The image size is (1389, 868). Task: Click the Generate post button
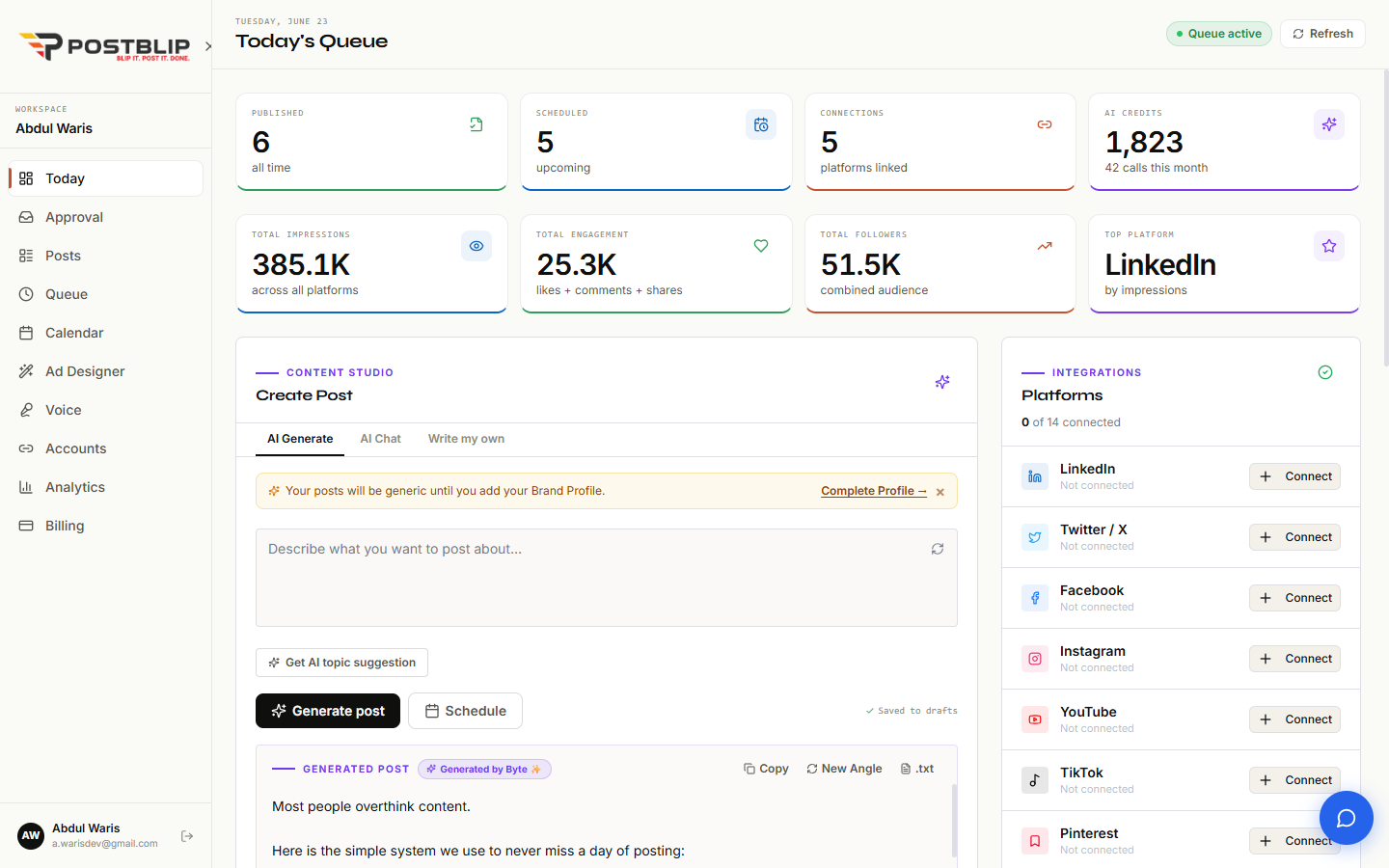point(328,711)
